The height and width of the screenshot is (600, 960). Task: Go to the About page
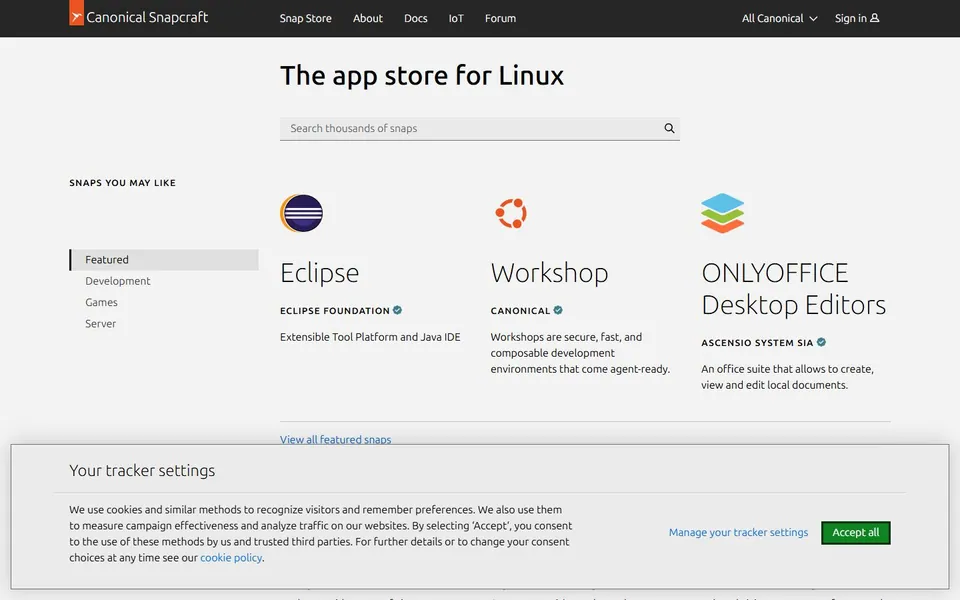[x=367, y=18]
